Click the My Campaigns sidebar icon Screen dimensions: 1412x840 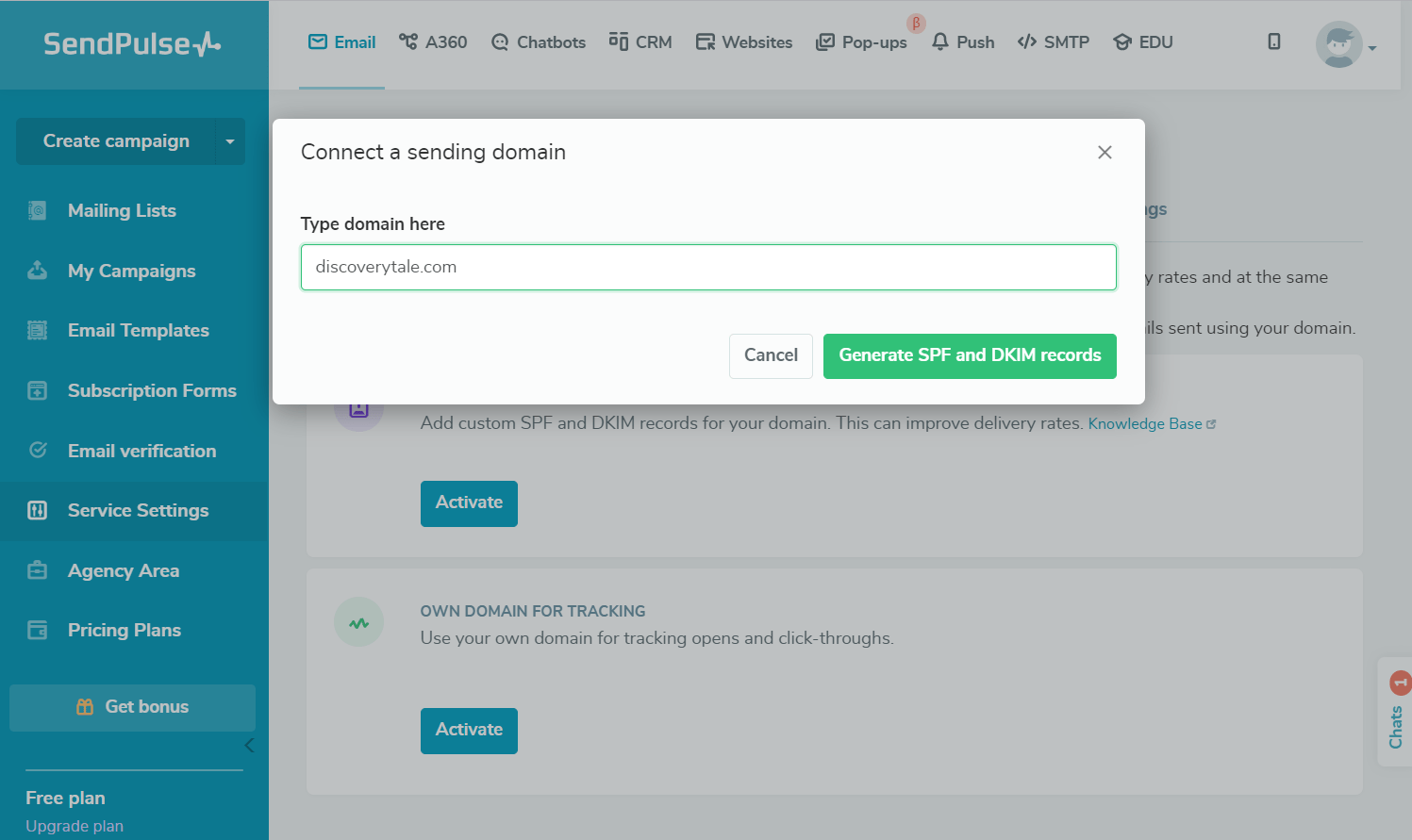(x=38, y=271)
